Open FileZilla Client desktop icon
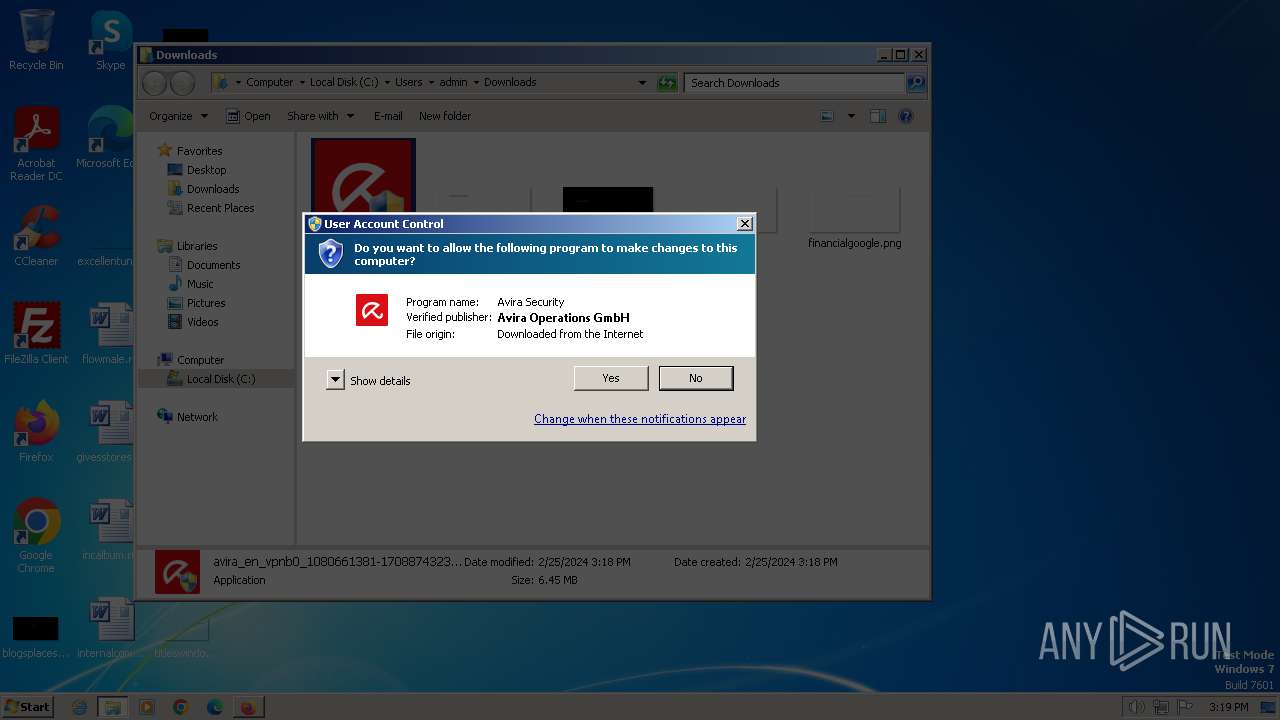 tap(36, 333)
